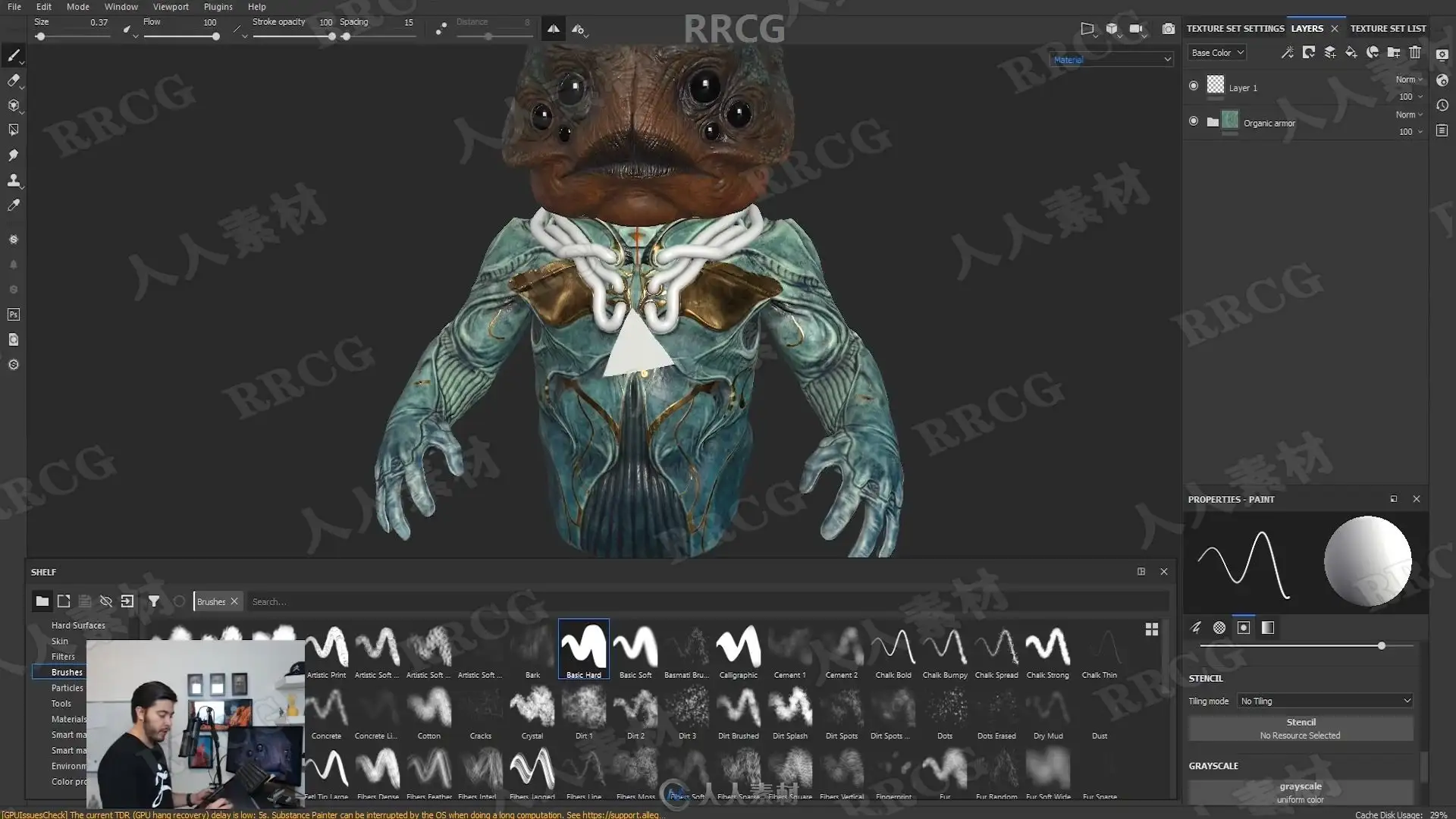Select the Eraser tool

(x=14, y=80)
